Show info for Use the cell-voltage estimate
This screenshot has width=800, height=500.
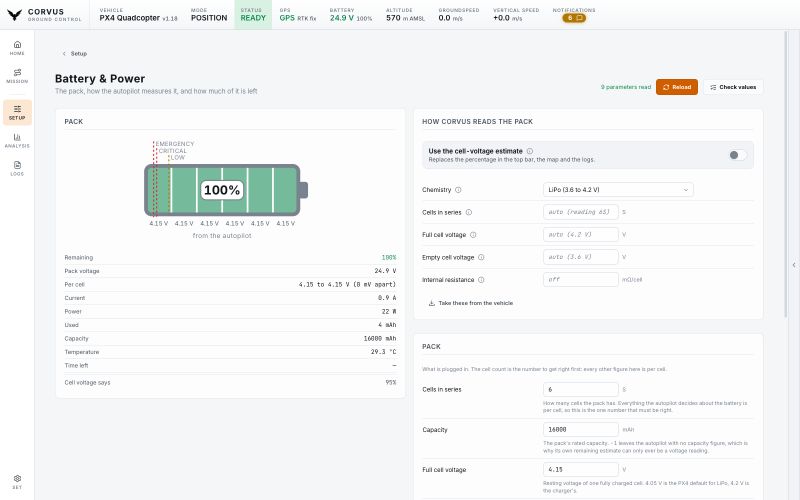click(530, 151)
